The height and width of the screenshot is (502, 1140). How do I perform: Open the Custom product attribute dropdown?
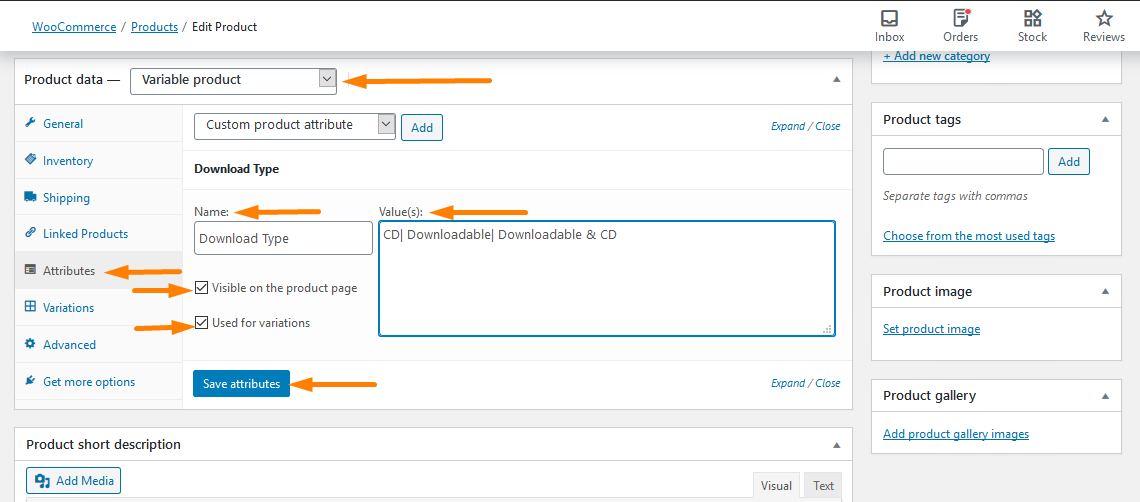(295, 125)
